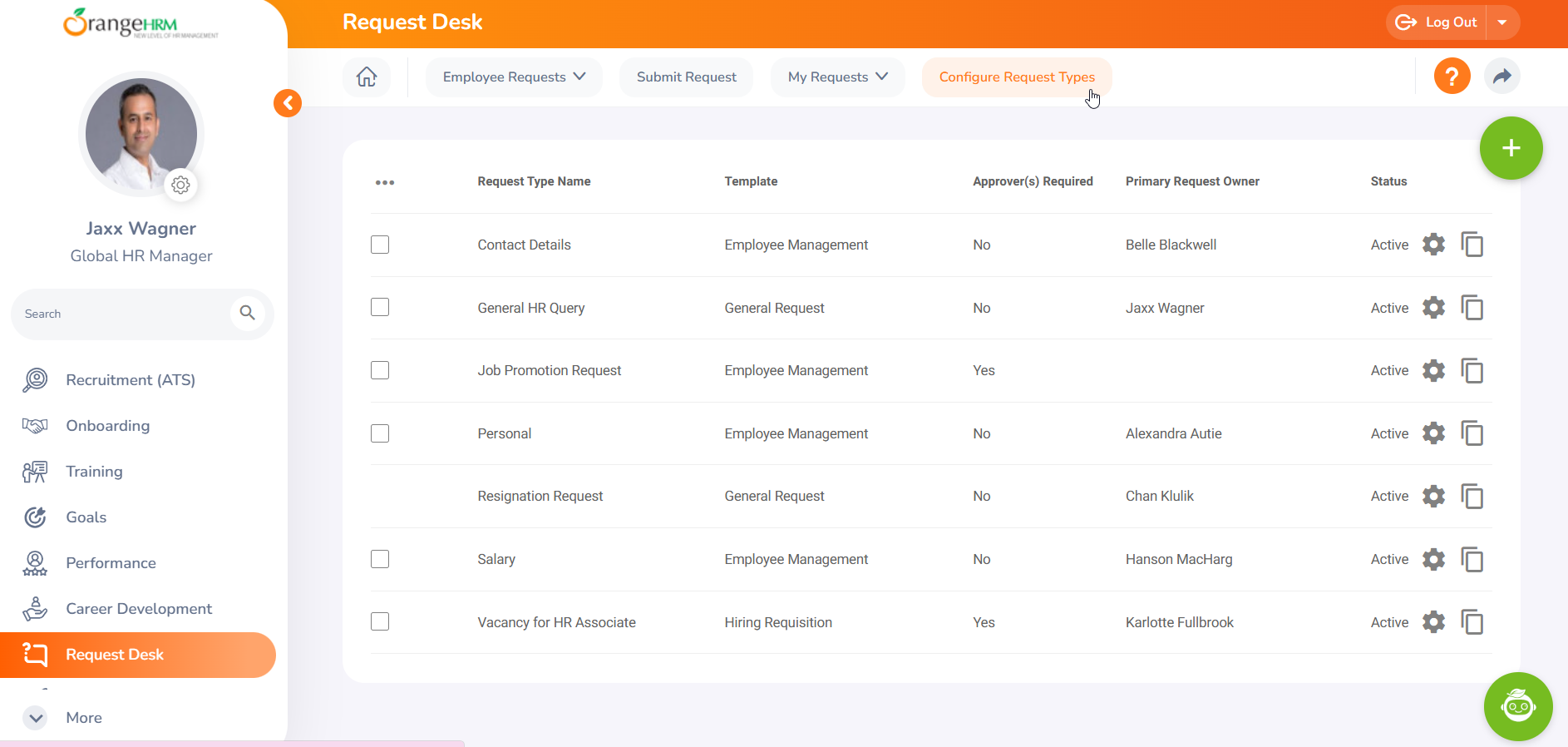Go to Performance in the sidebar
The height and width of the screenshot is (747, 1568).
[111, 563]
